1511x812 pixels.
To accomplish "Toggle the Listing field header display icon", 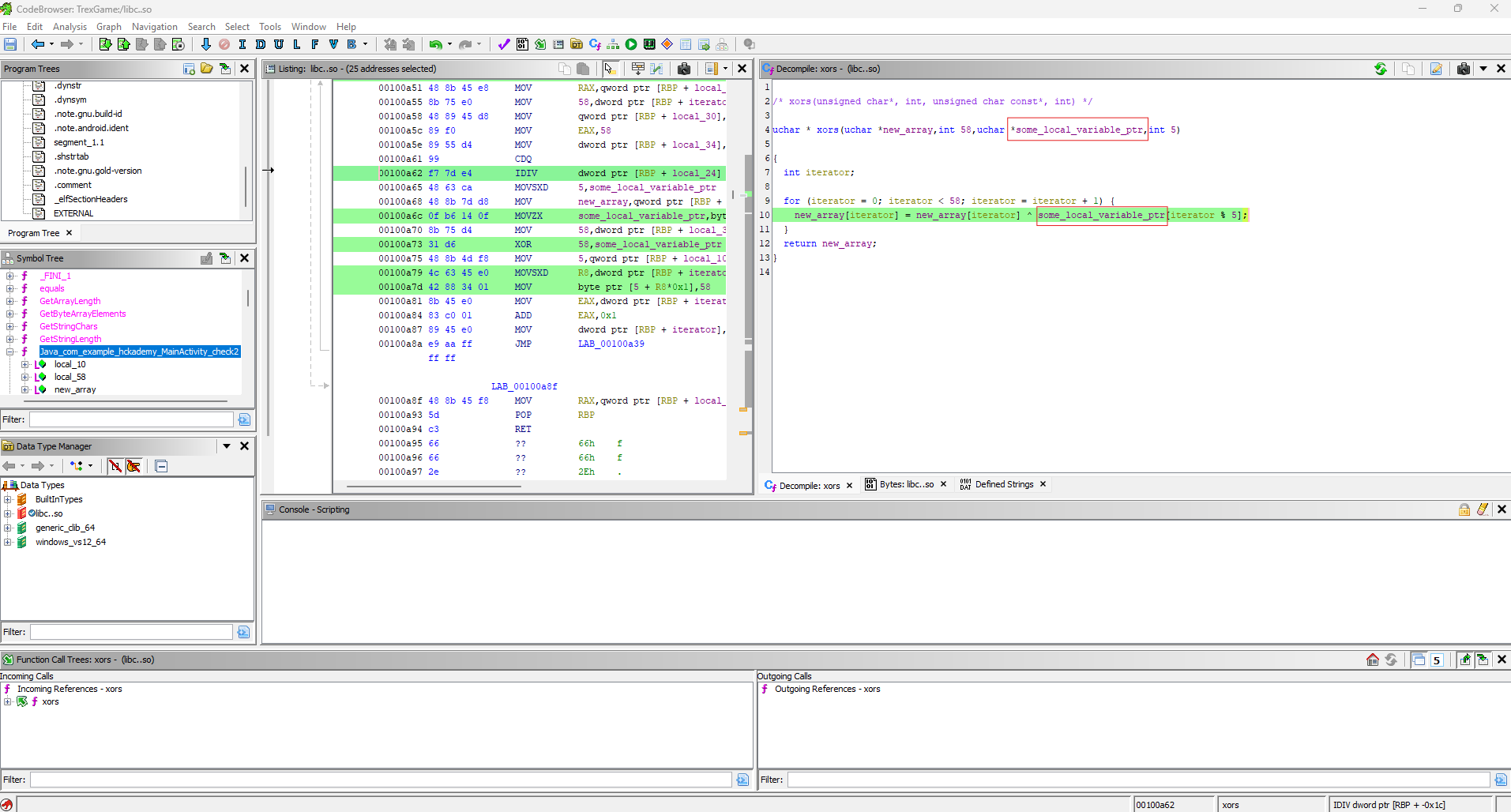I will click(x=638, y=69).
